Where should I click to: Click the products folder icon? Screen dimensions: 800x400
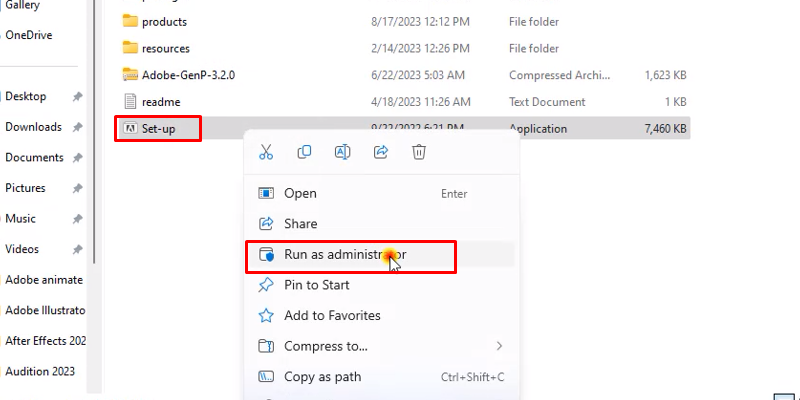(131, 21)
